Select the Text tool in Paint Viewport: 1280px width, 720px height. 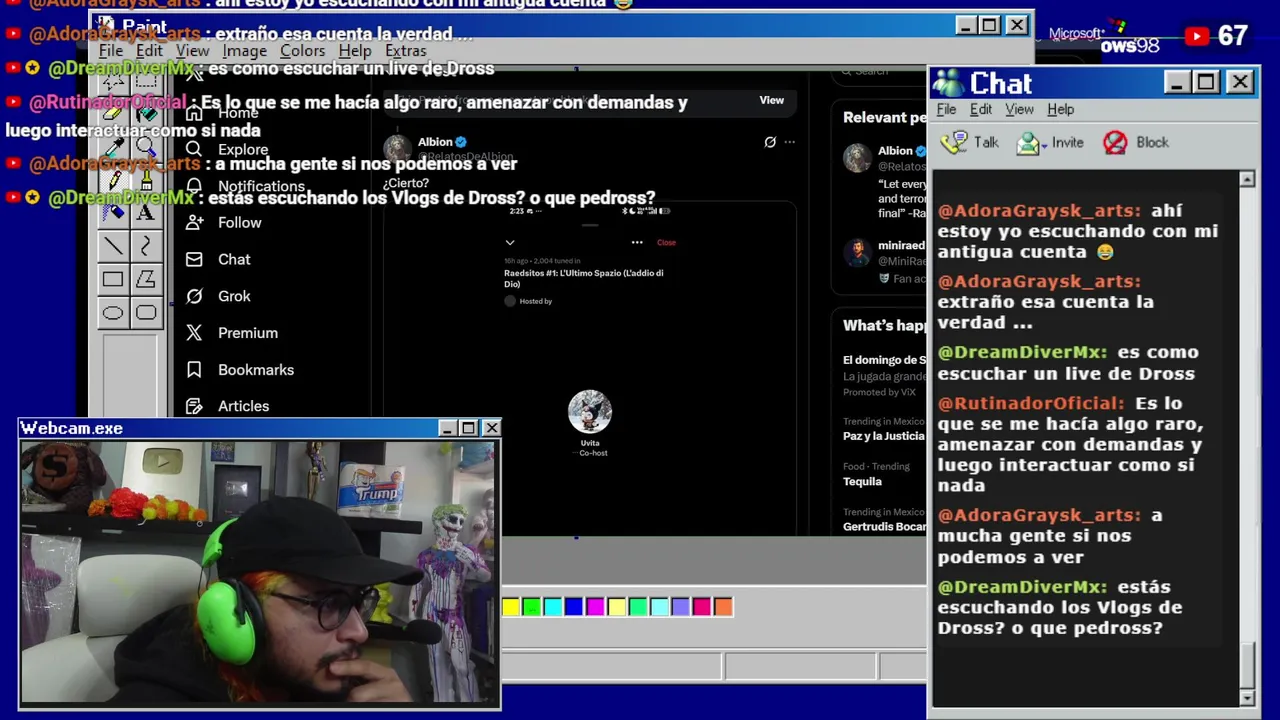click(x=146, y=212)
